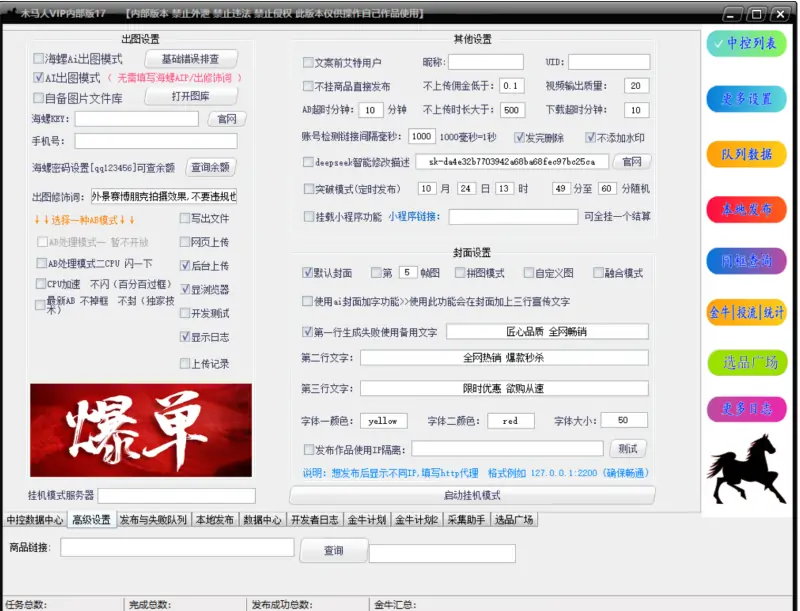Click the 启动挂机模式 button

(472, 495)
